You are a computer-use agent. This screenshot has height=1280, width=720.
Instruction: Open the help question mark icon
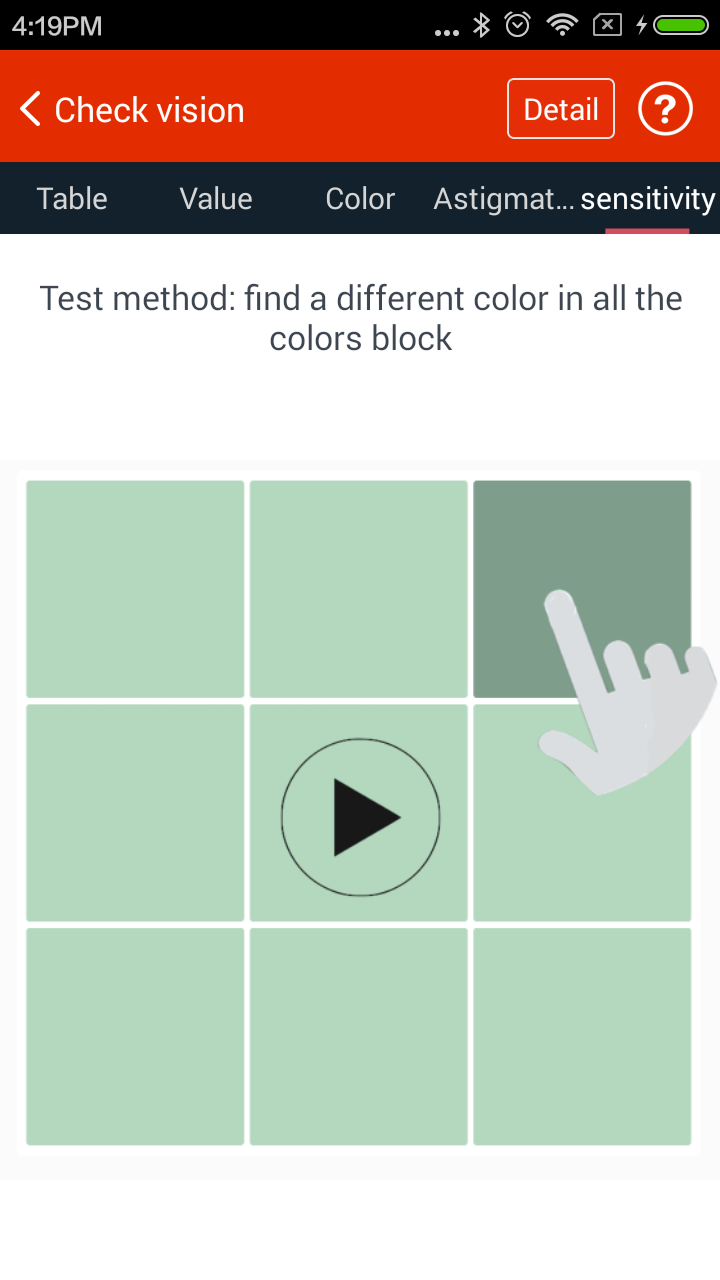665,109
